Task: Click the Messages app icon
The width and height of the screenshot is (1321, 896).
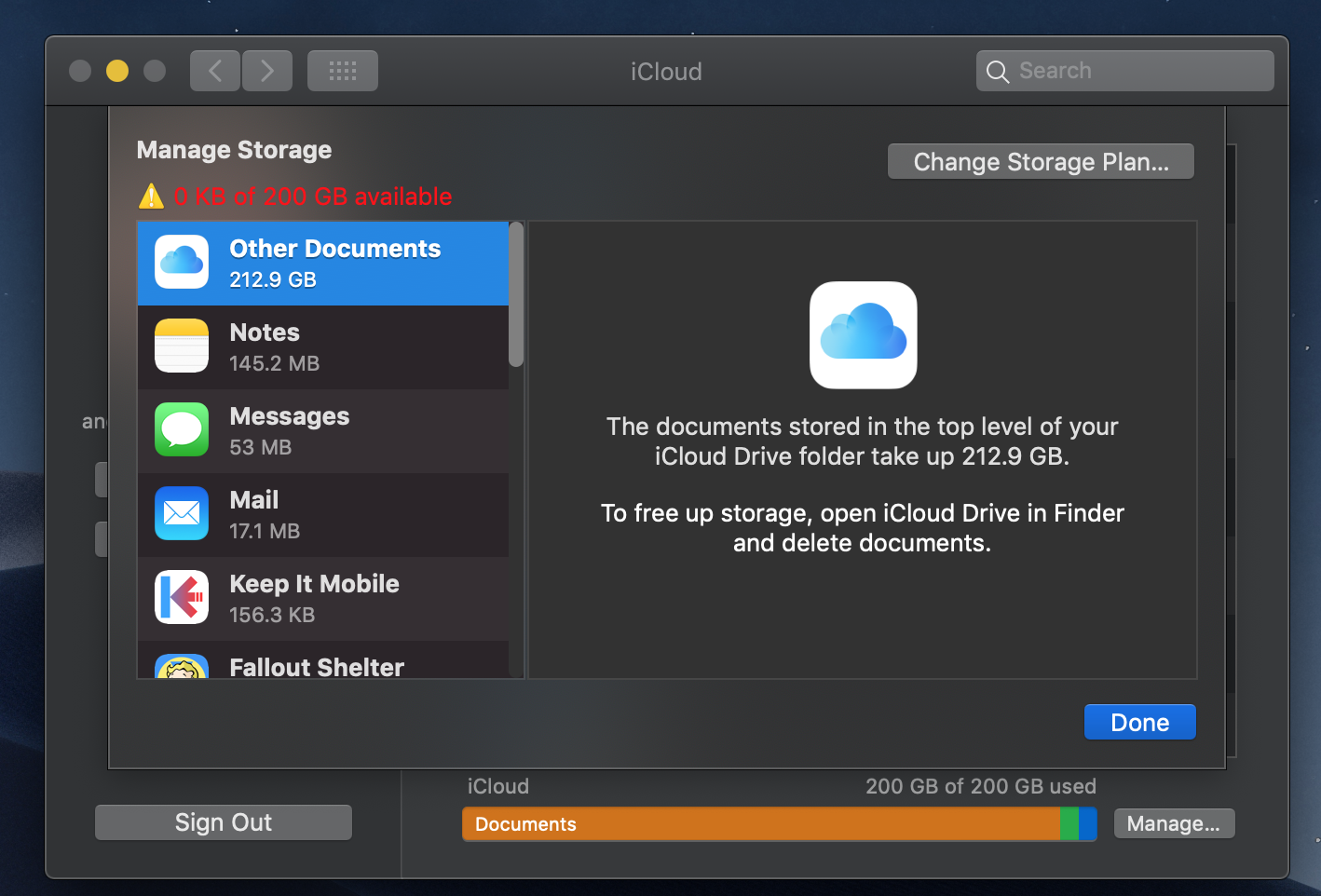Action: [x=182, y=429]
